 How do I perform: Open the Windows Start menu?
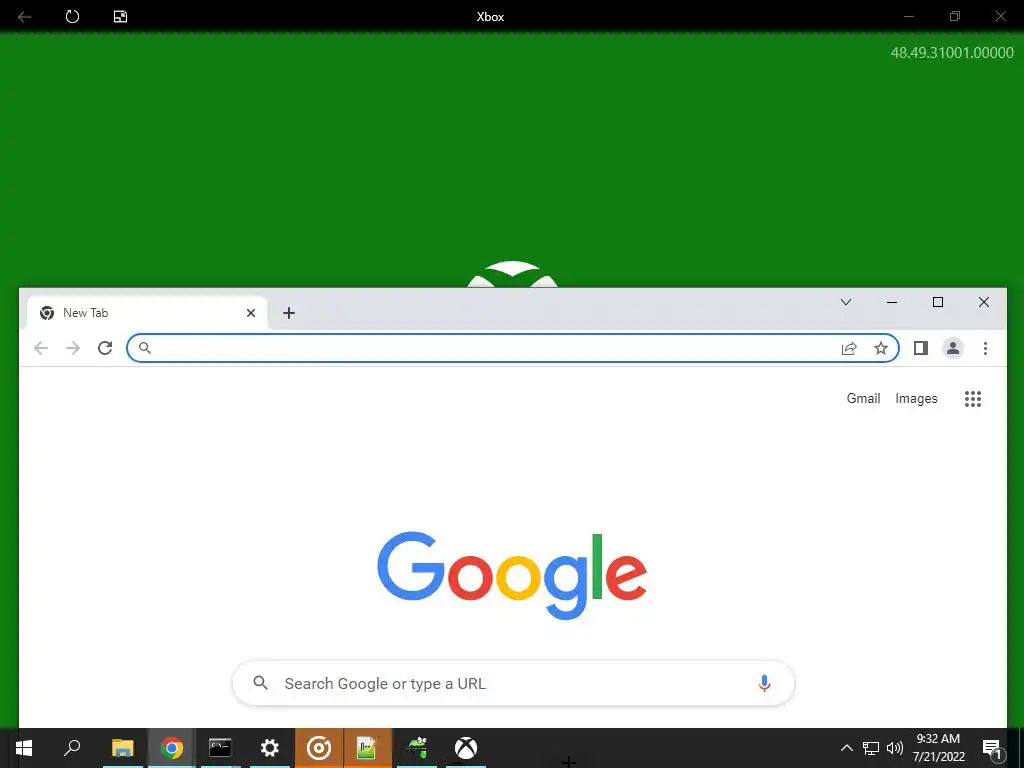pos(24,748)
